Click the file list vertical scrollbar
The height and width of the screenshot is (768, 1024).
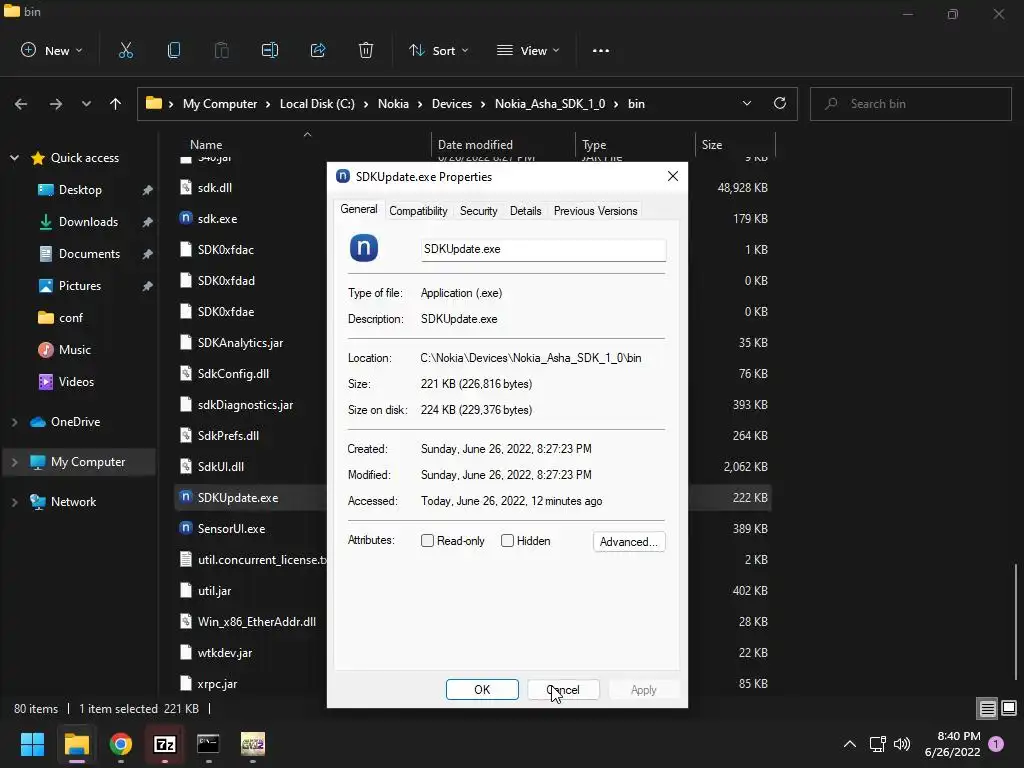tap(1016, 620)
